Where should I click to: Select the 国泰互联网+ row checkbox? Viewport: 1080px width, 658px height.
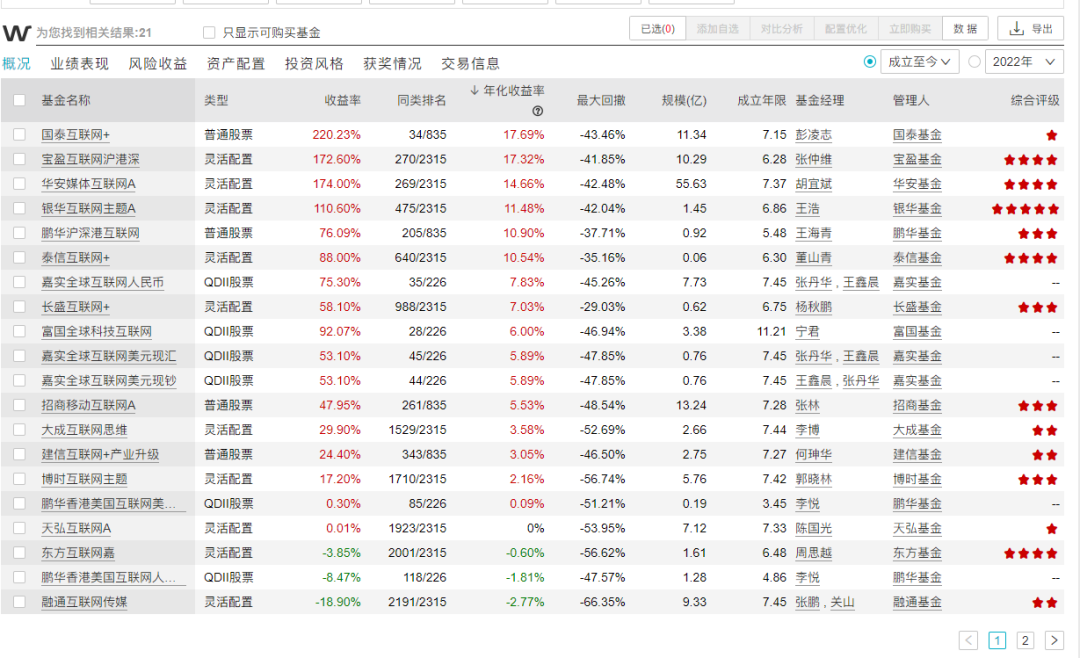[19, 135]
